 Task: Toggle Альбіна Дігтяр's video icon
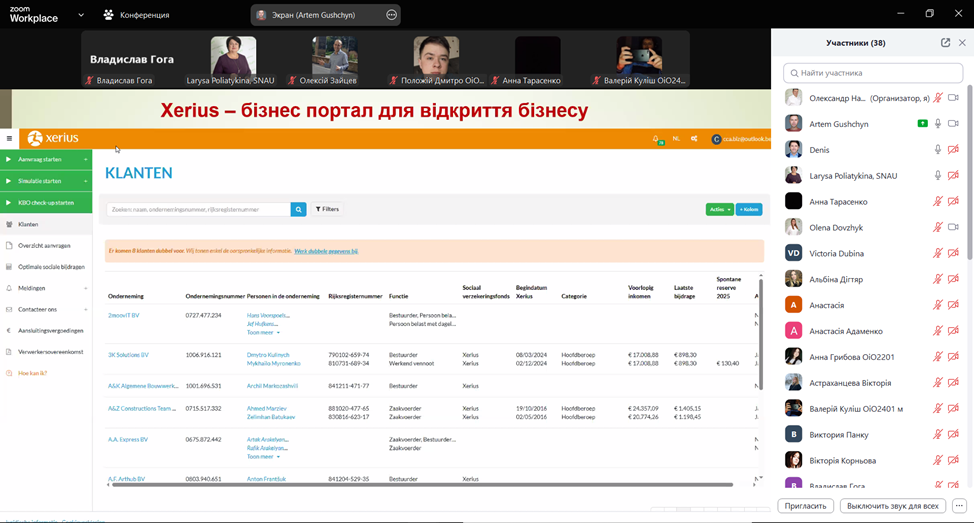(x=954, y=279)
